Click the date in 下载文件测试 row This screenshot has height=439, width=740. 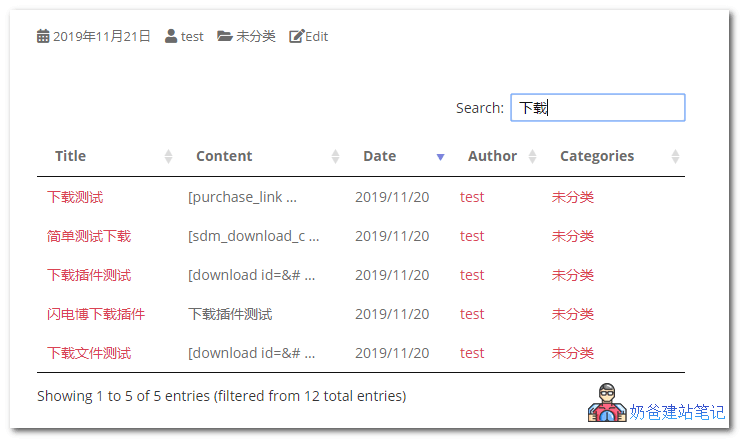(392, 353)
